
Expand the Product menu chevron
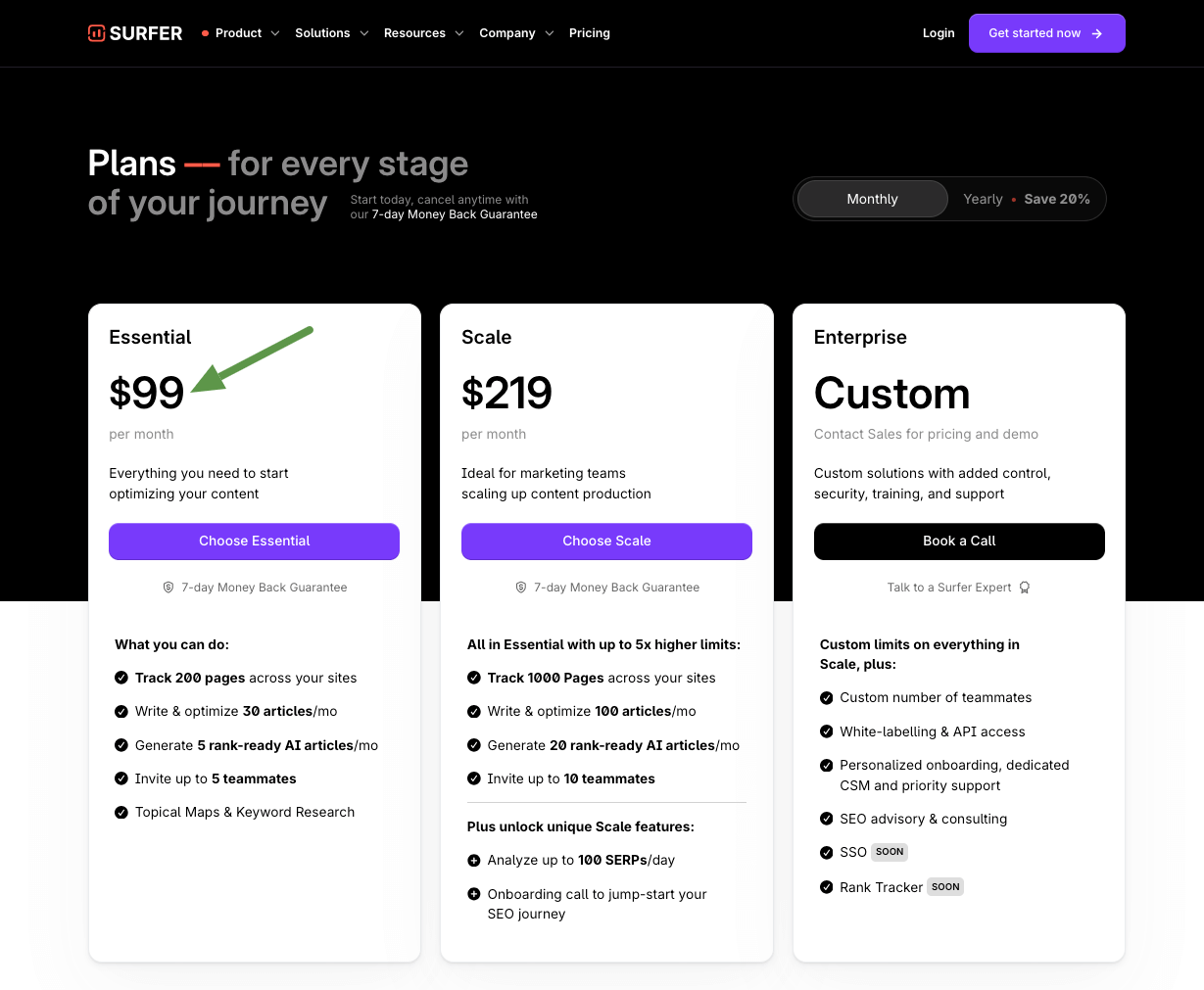click(275, 33)
